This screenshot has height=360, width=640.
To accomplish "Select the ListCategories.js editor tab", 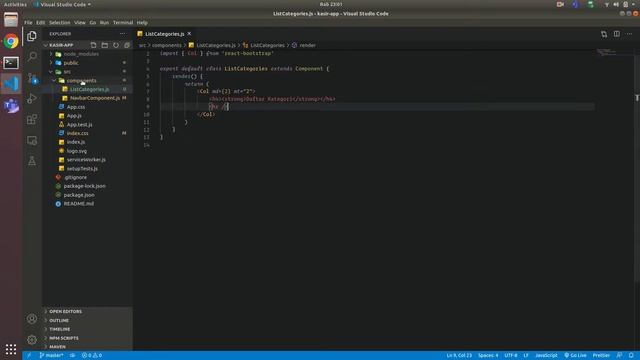I will coord(165,34).
